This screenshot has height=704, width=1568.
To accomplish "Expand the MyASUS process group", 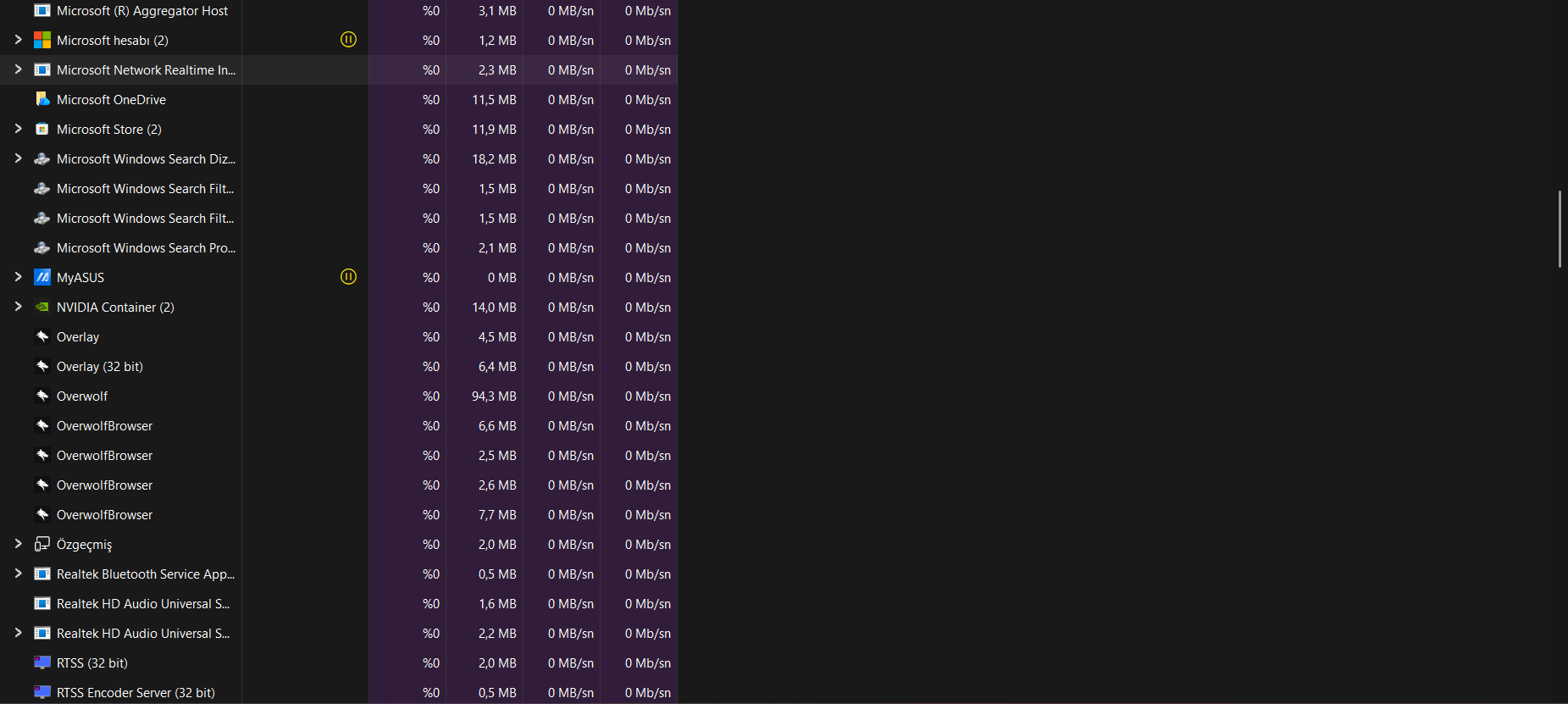I will point(19,277).
